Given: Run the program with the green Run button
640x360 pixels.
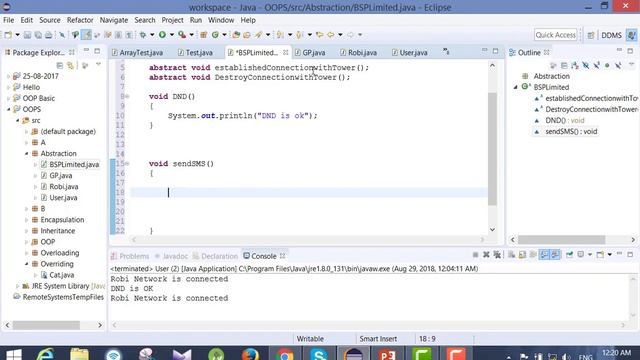Looking at the screenshot, I should pyautogui.click(x=162, y=35).
